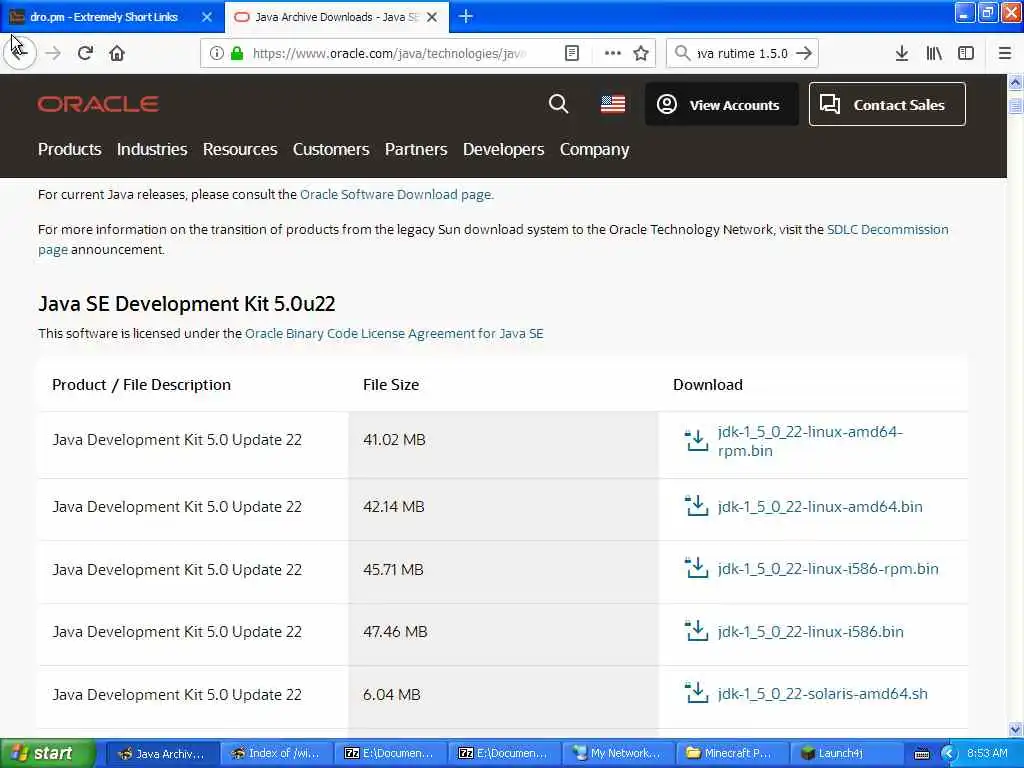Click the page scrollbar down arrow
The width and height of the screenshot is (1024, 768).
[x=1015, y=729]
